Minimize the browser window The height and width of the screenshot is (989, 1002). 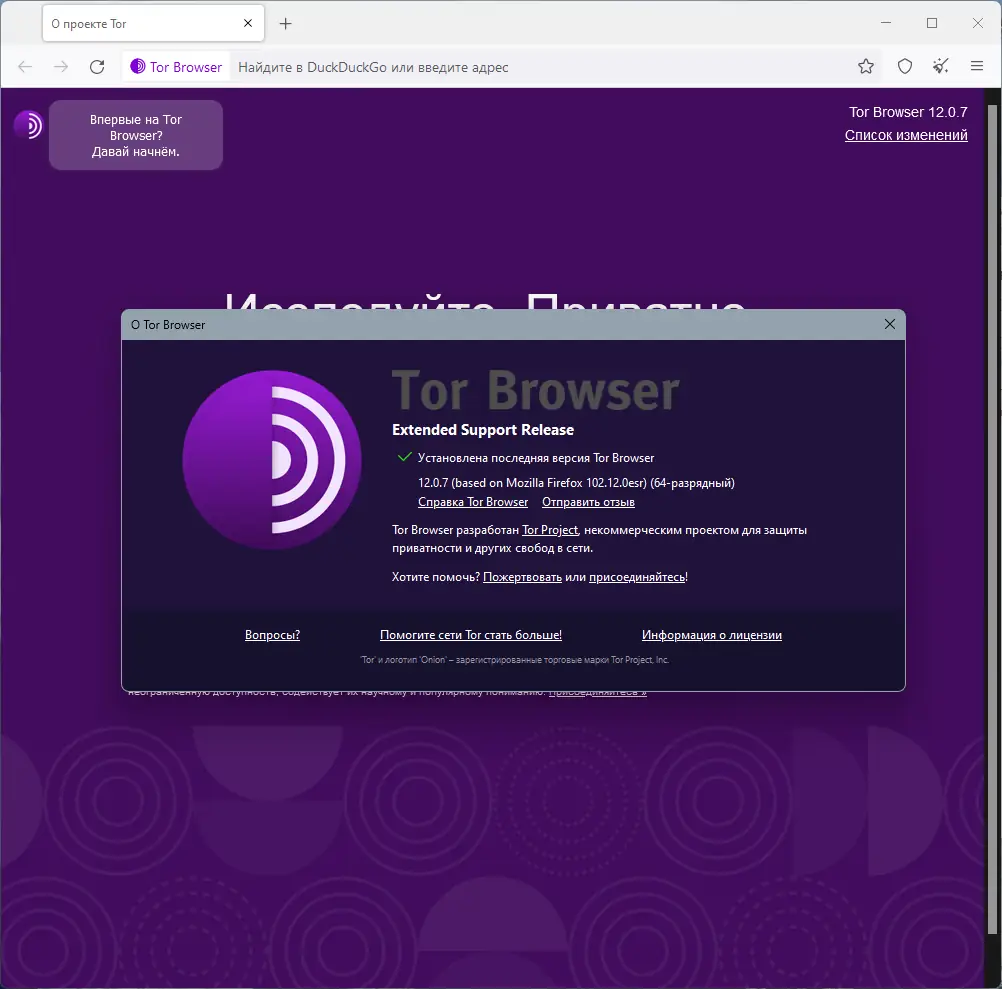(x=886, y=23)
